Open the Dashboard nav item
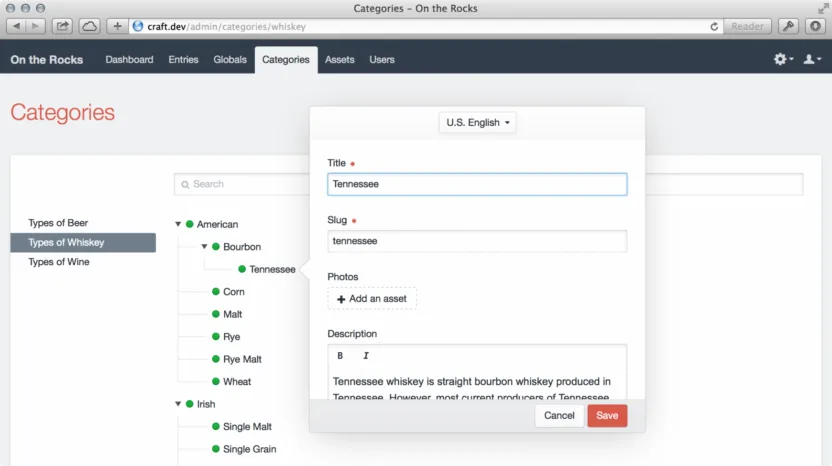This screenshot has height=466, width=832. click(x=129, y=59)
